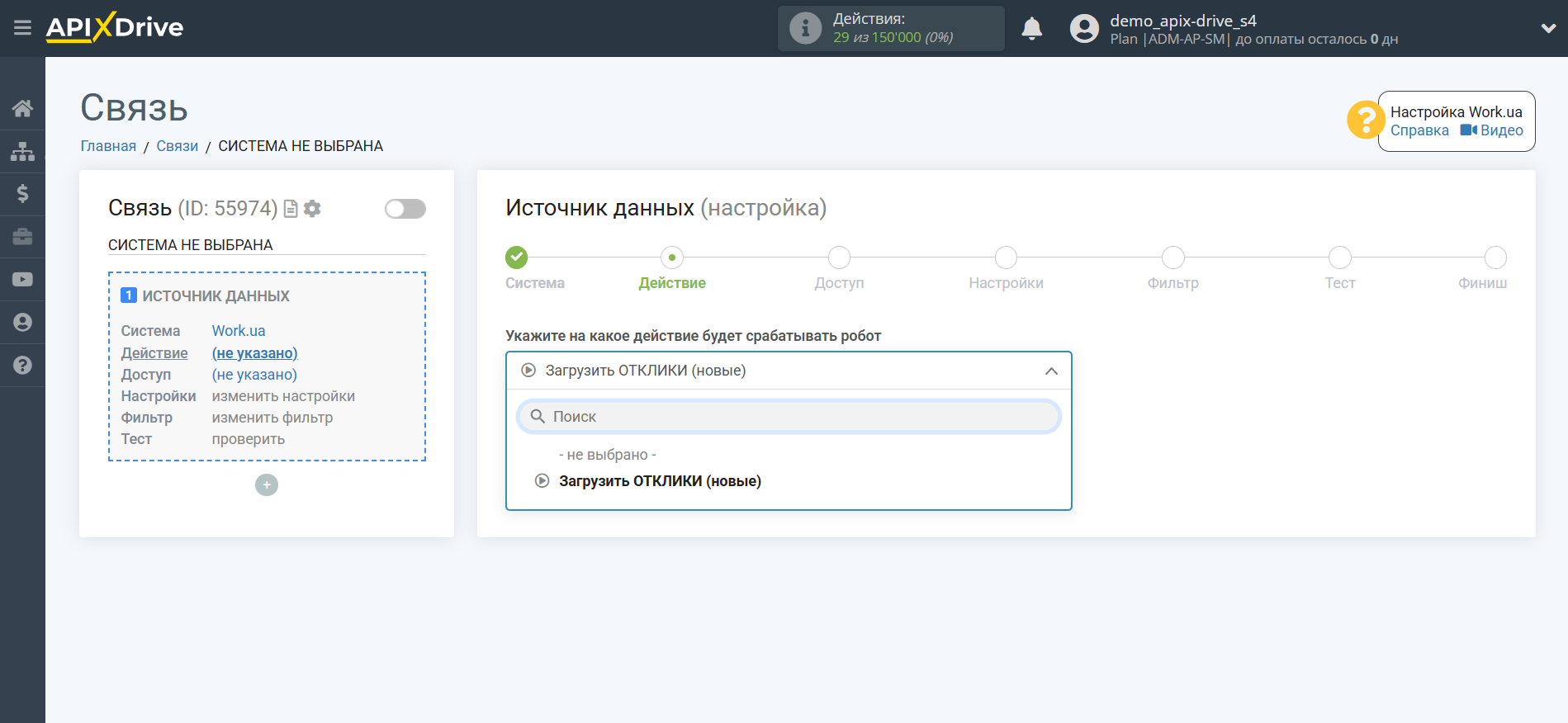This screenshot has height=723, width=1568.
Task: Open the YouTube video icon in the sidebar
Action: [22, 280]
